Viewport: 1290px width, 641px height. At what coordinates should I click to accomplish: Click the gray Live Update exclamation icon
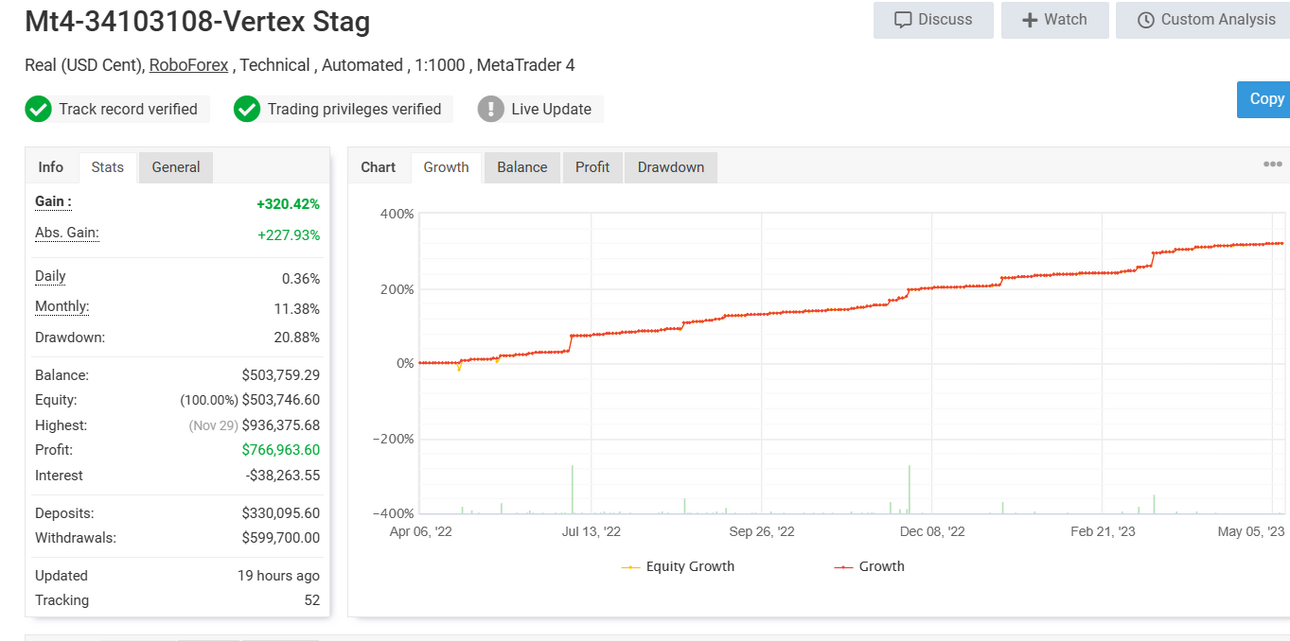coord(490,109)
